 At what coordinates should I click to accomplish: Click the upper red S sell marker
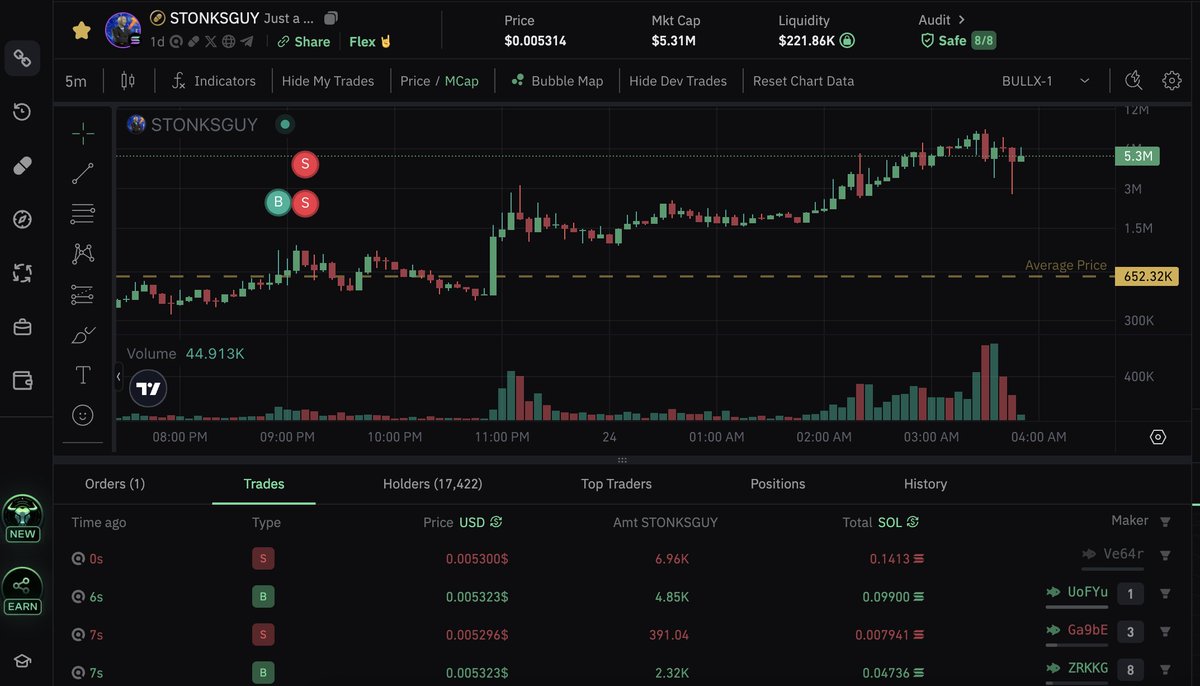(x=305, y=164)
